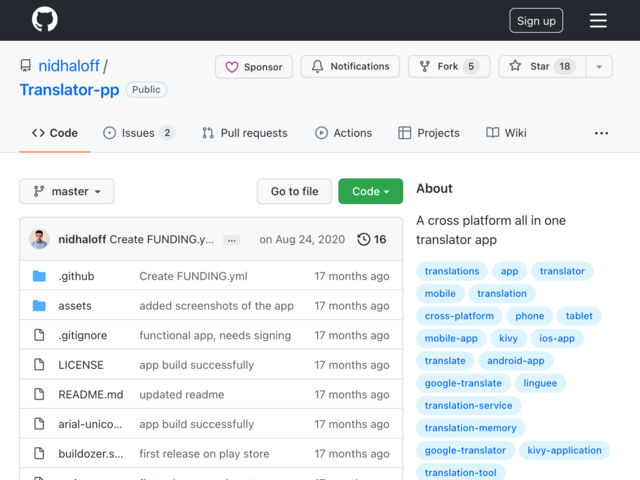Click the .github folder icon
The image size is (640, 480).
39,276
